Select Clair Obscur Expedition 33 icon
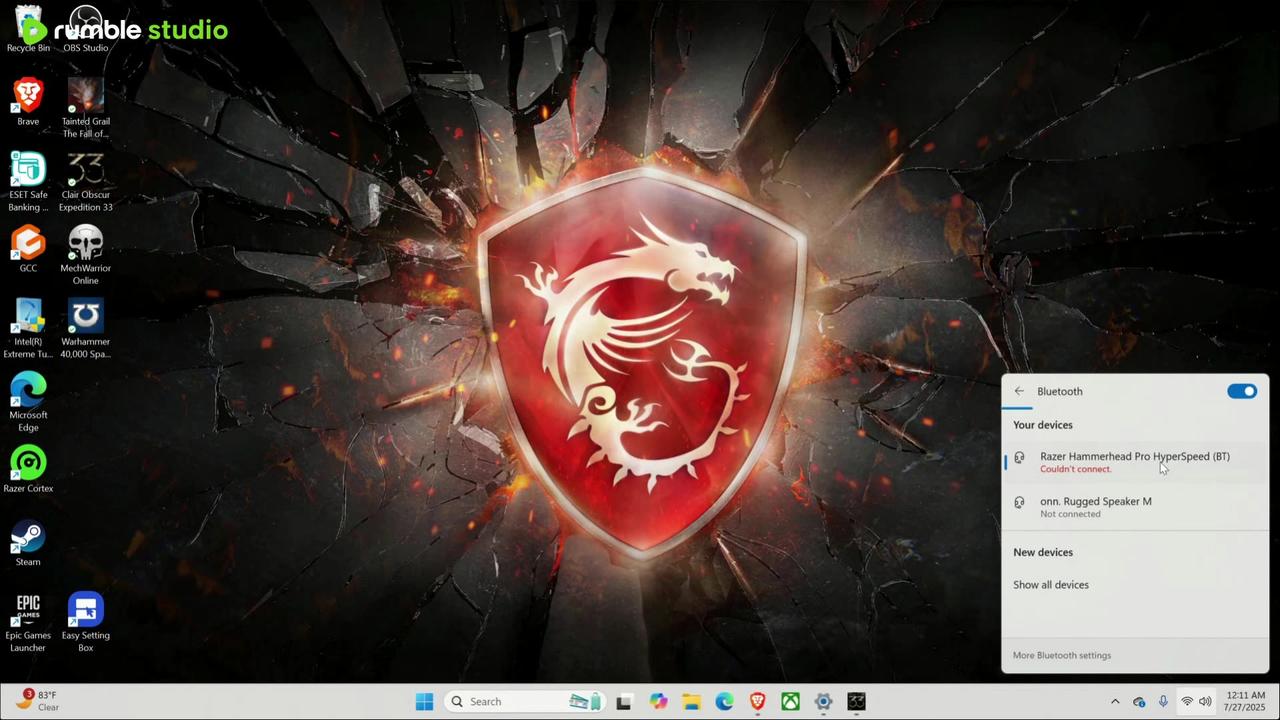This screenshot has width=1280, height=720. click(86, 182)
